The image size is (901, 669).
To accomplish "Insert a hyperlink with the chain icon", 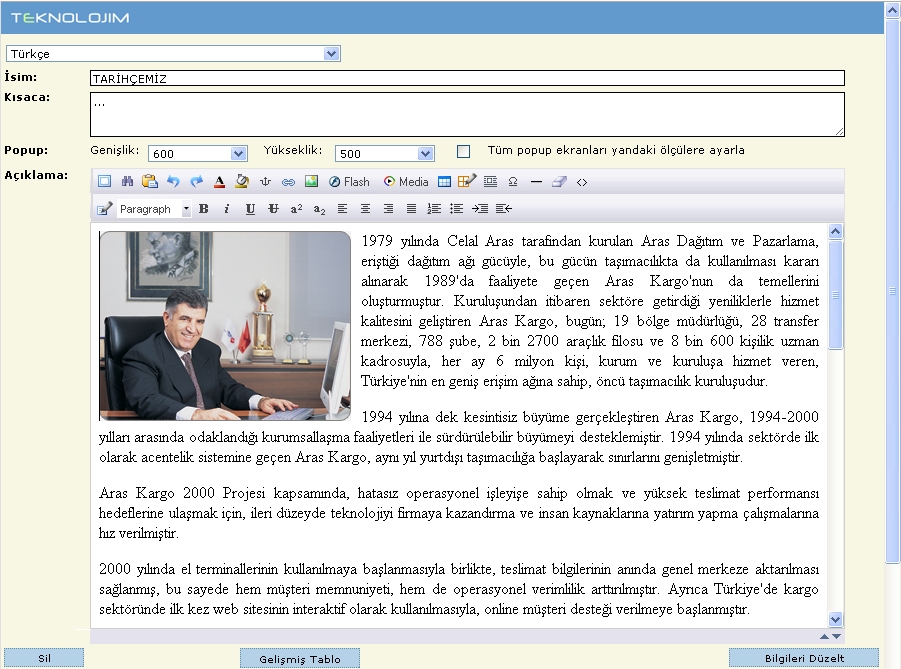I will pos(288,182).
